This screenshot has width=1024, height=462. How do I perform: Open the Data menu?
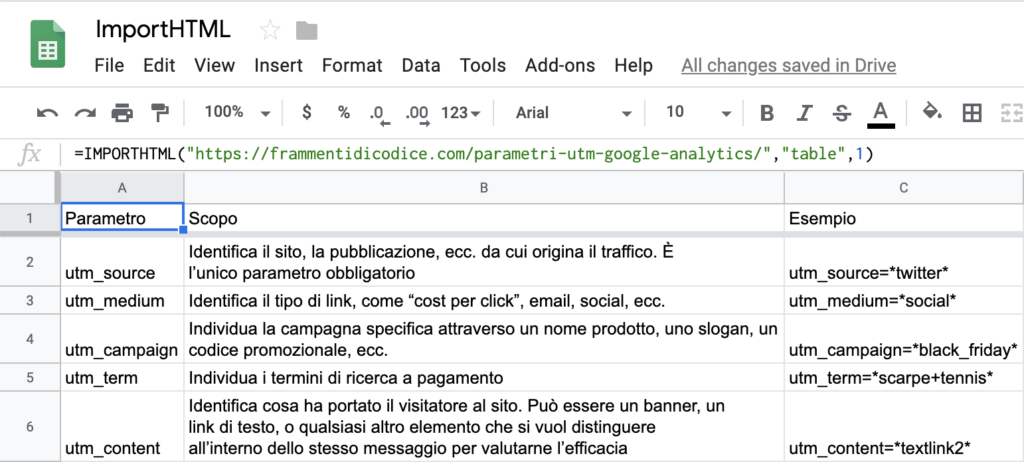point(421,65)
